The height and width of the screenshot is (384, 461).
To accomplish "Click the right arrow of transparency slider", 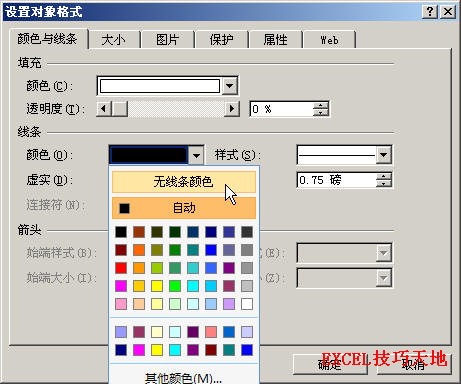I will tap(232, 109).
